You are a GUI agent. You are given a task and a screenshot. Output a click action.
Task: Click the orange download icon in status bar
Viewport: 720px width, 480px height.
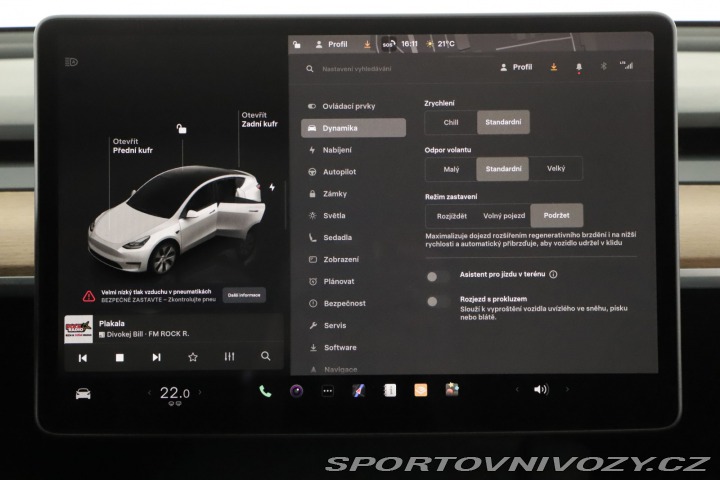coord(367,44)
